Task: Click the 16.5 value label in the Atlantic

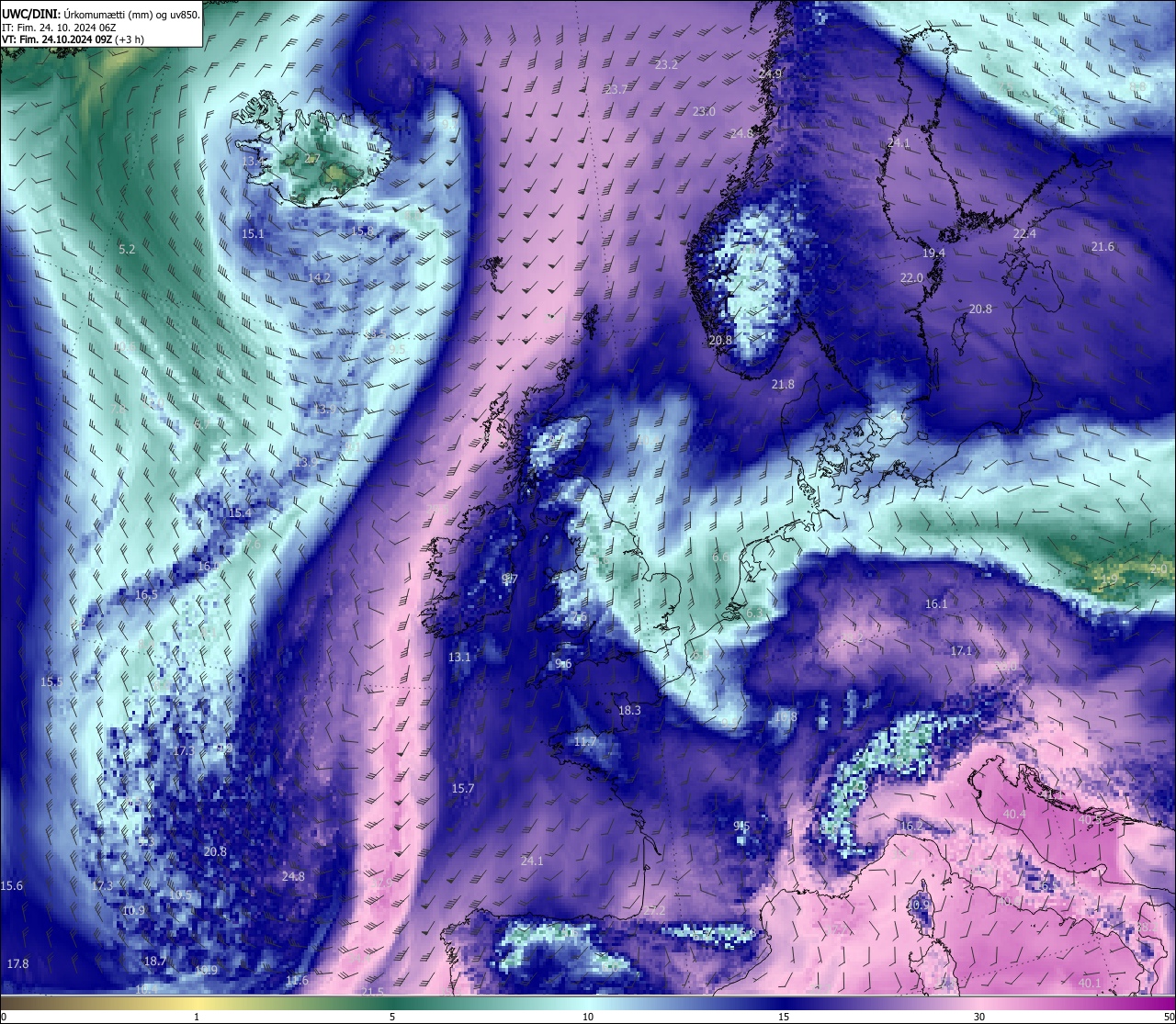Action: (x=146, y=594)
